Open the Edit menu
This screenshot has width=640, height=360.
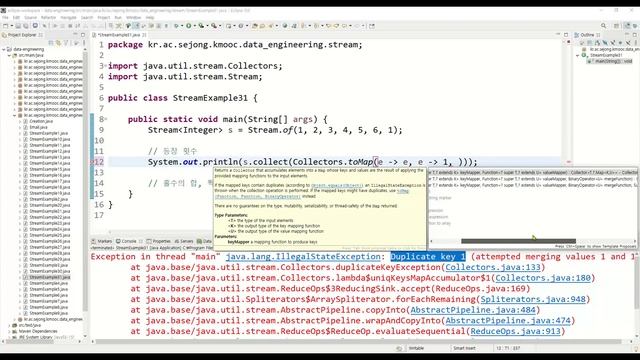coord(16,18)
